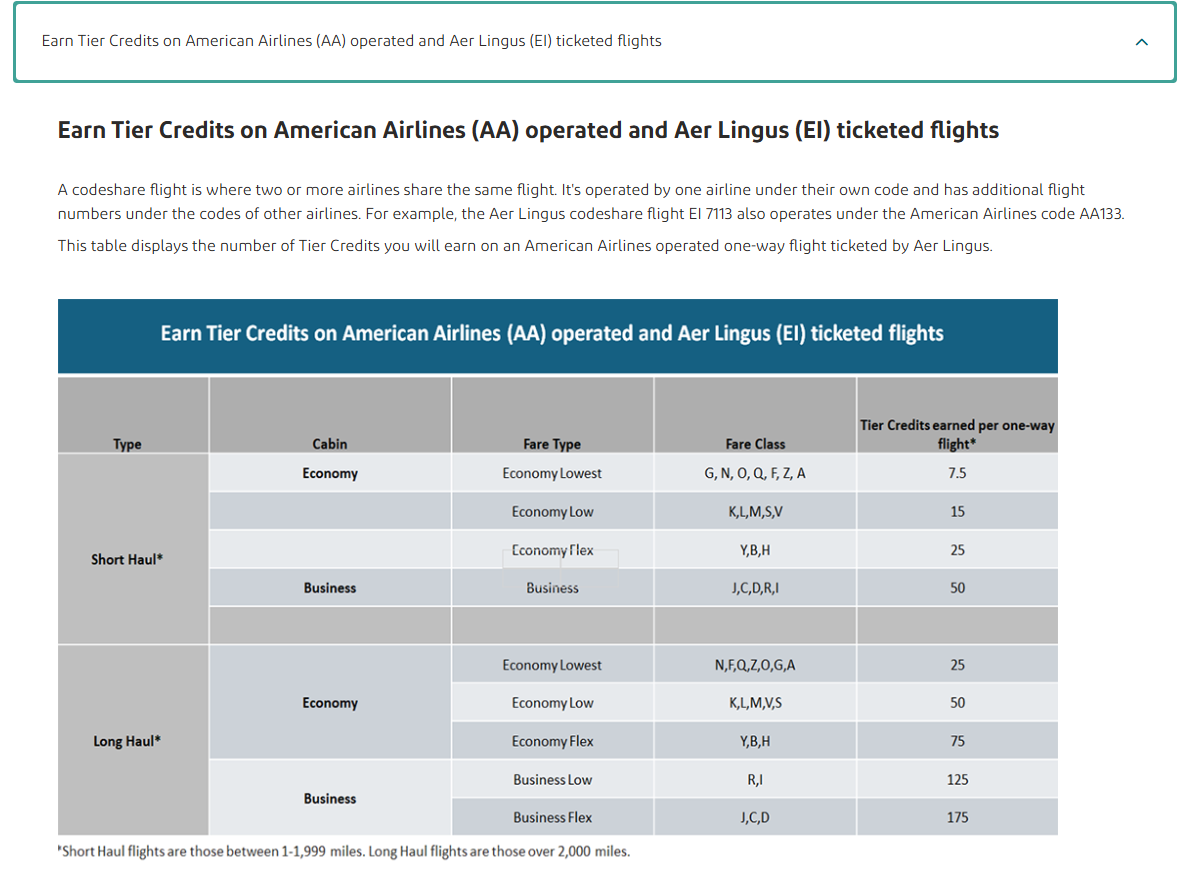
Task: Select the accordion header about AA operated flights
Action: pos(350,41)
